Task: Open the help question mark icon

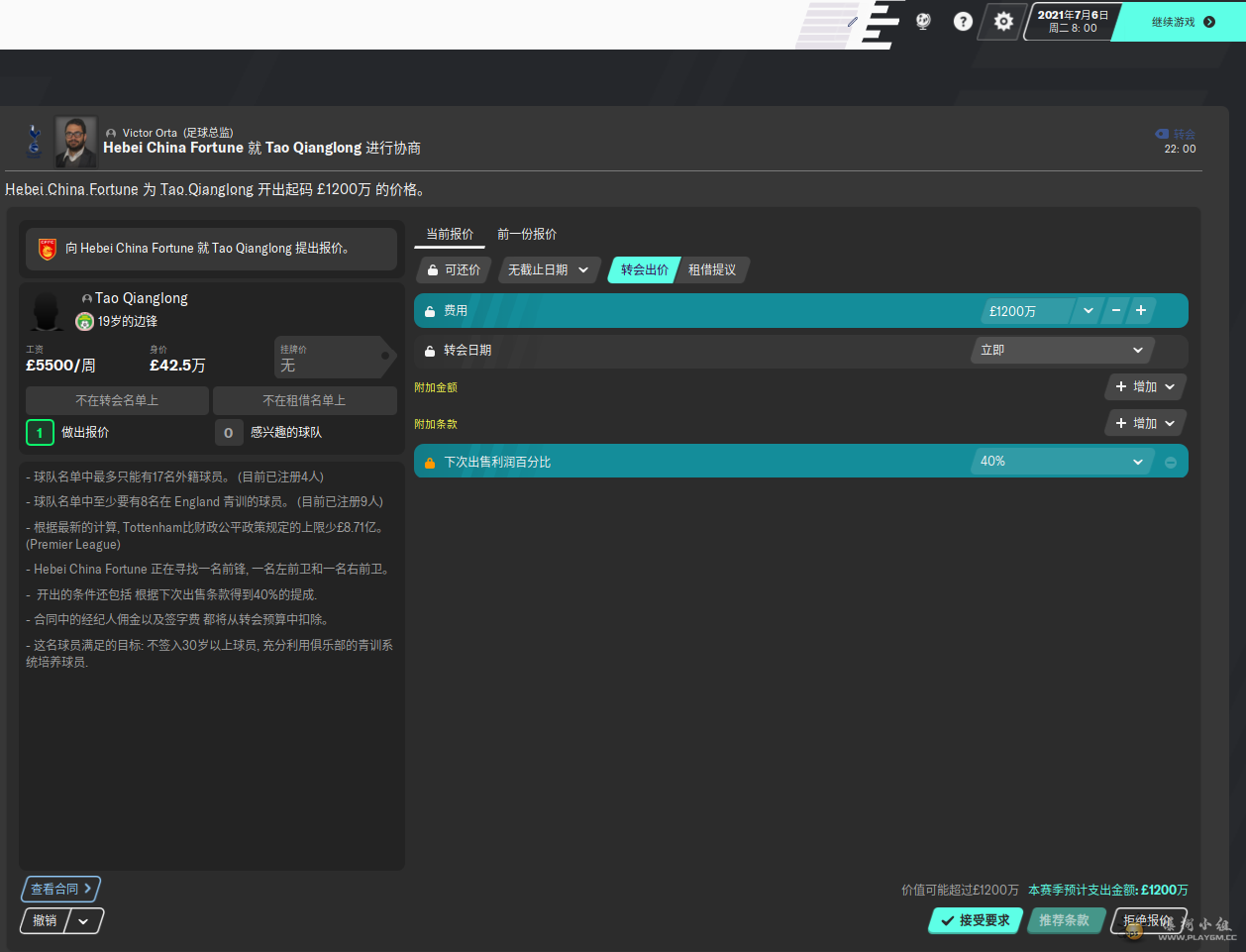Action: (x=963, y=21)
